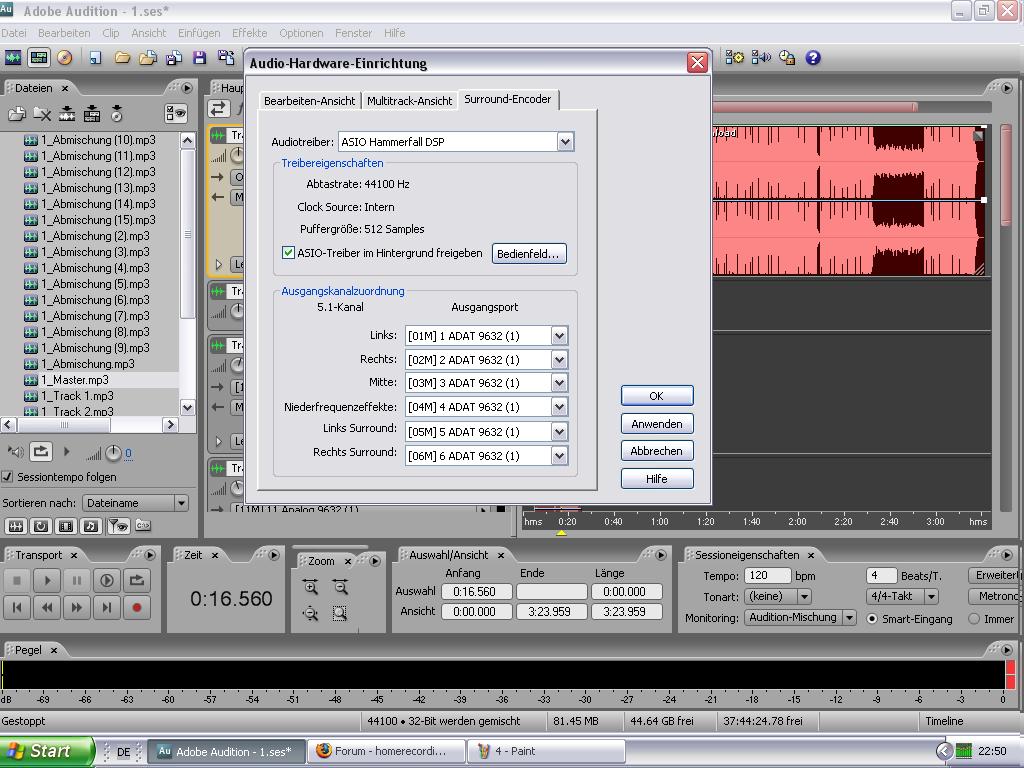Screen dimensions: 1024x768
Task: Uncheck ASIO-Treiber im Hintergrund freigeben
Action: (288, 253)
